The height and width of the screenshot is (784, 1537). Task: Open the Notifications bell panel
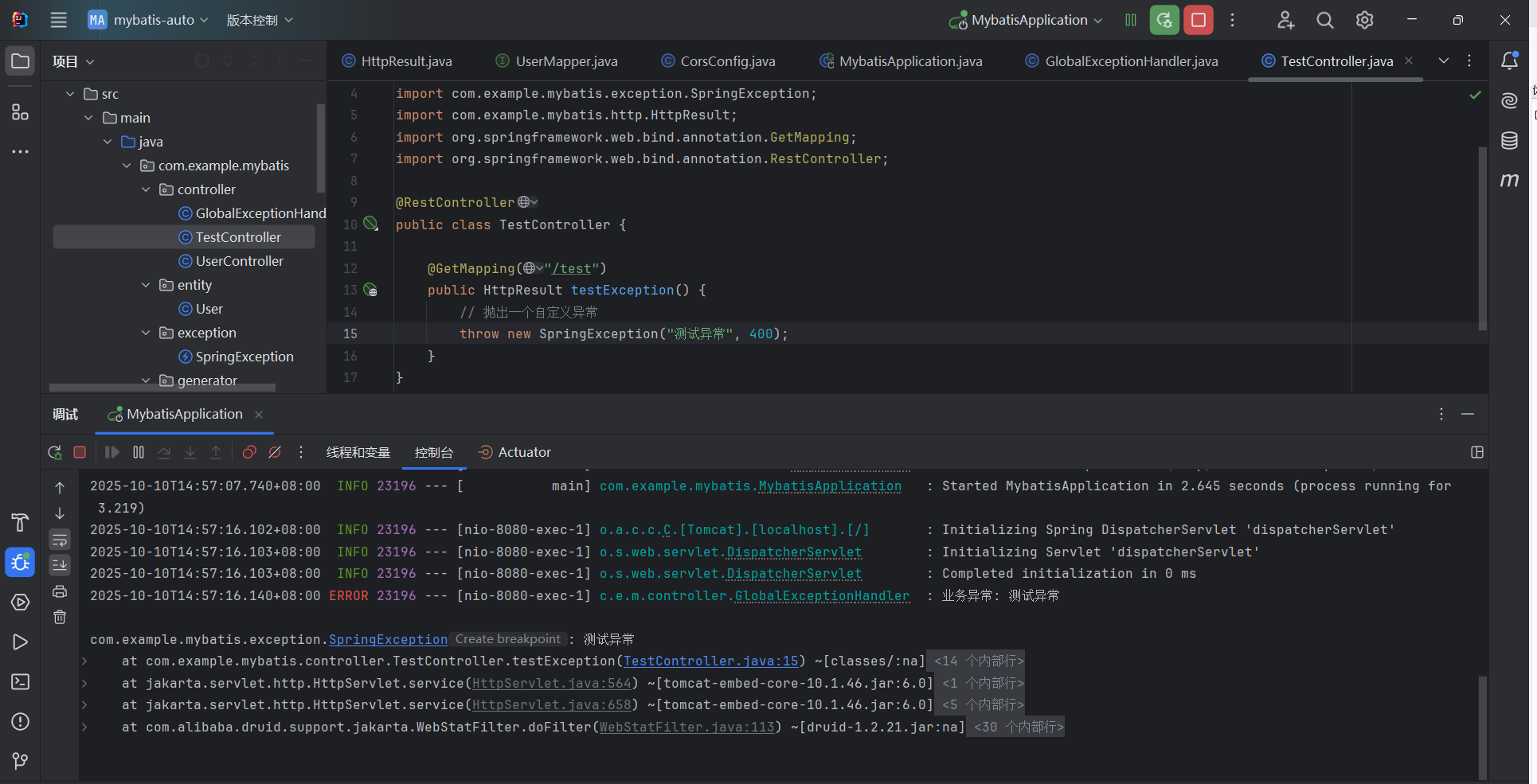pyautogui.click(x=1509, y=61)
